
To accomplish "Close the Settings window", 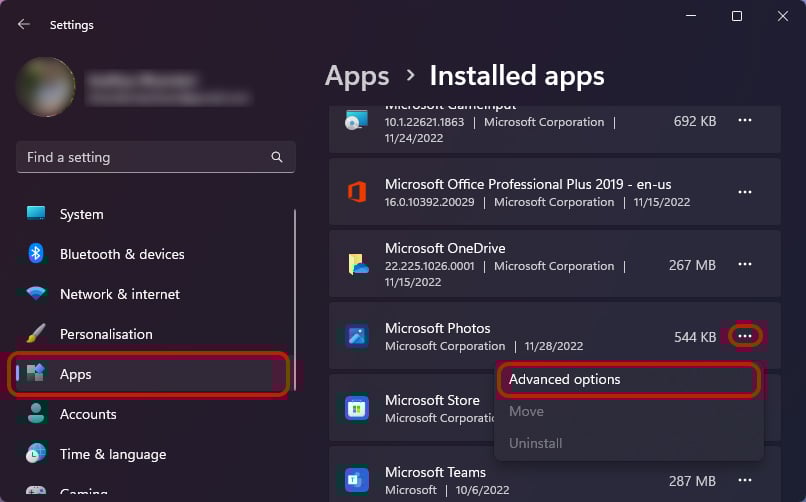I will tap(782, 16).
